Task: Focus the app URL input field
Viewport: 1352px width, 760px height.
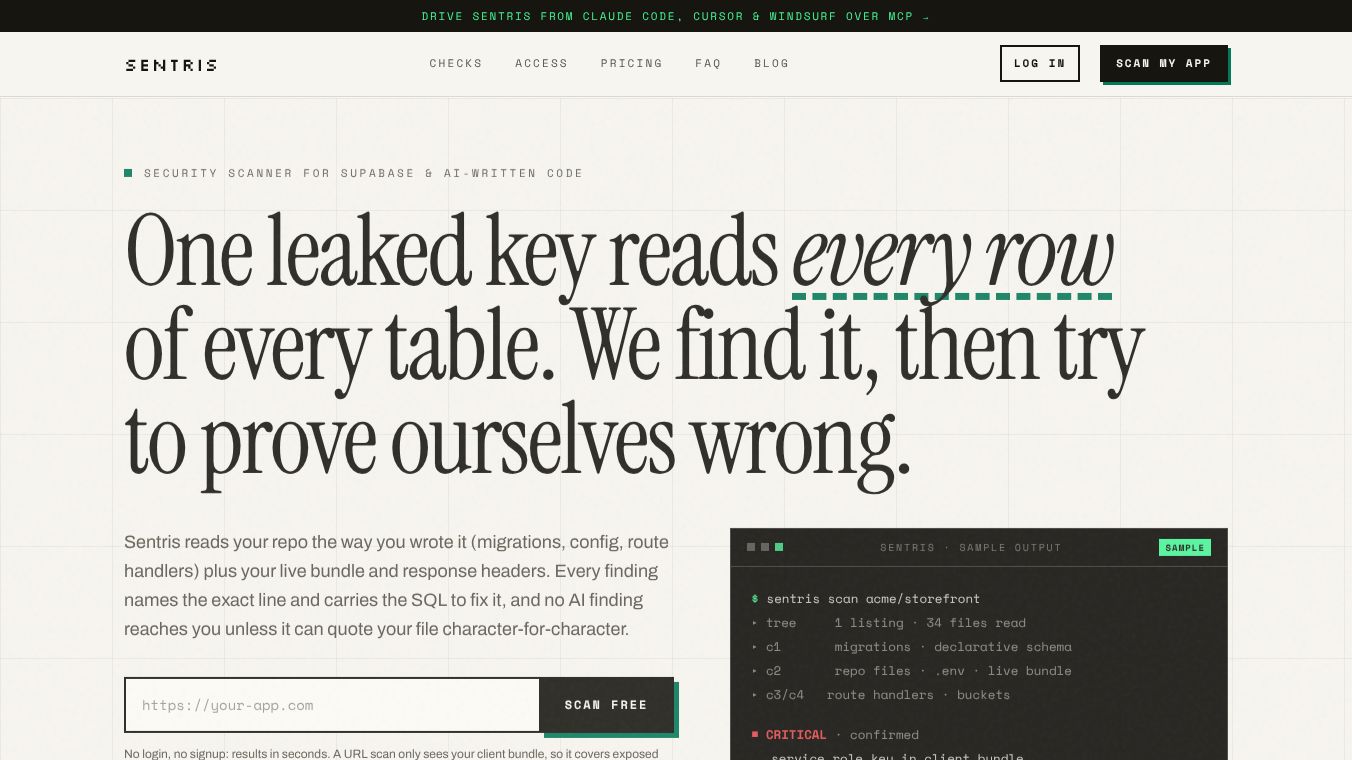Action: click(x=332, y=705)
